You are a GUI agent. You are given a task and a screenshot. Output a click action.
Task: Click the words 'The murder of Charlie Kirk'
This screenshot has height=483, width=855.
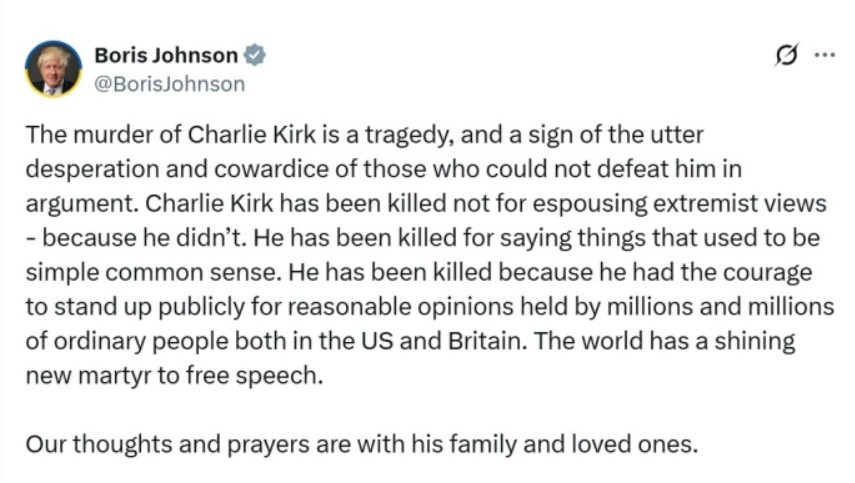point(171,134)
